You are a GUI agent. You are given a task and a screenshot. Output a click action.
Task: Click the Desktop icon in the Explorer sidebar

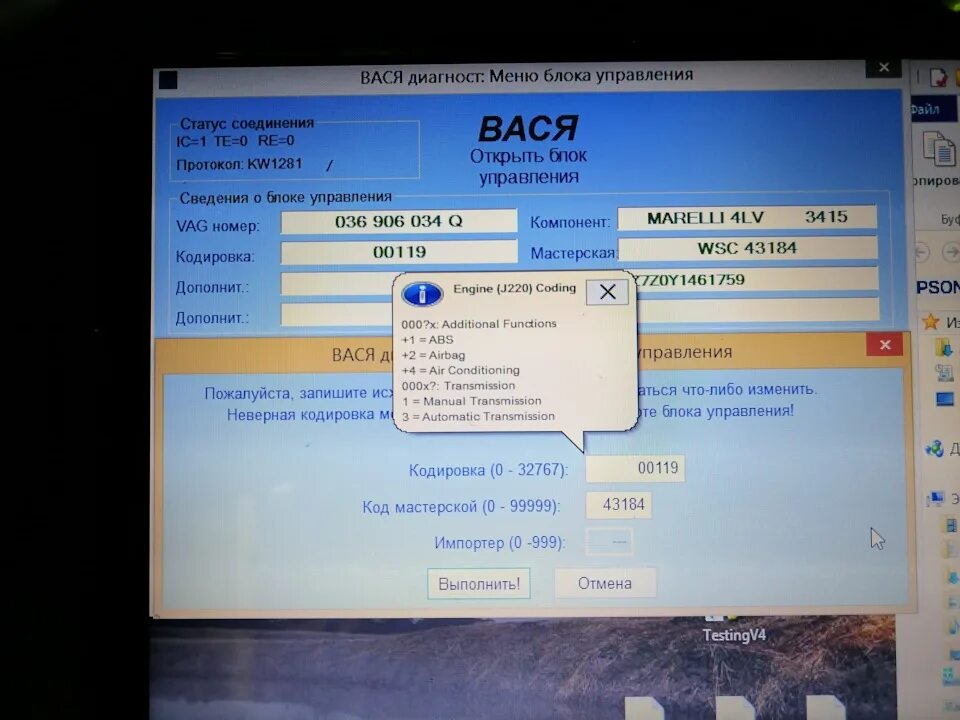click(x=945, y=399)
